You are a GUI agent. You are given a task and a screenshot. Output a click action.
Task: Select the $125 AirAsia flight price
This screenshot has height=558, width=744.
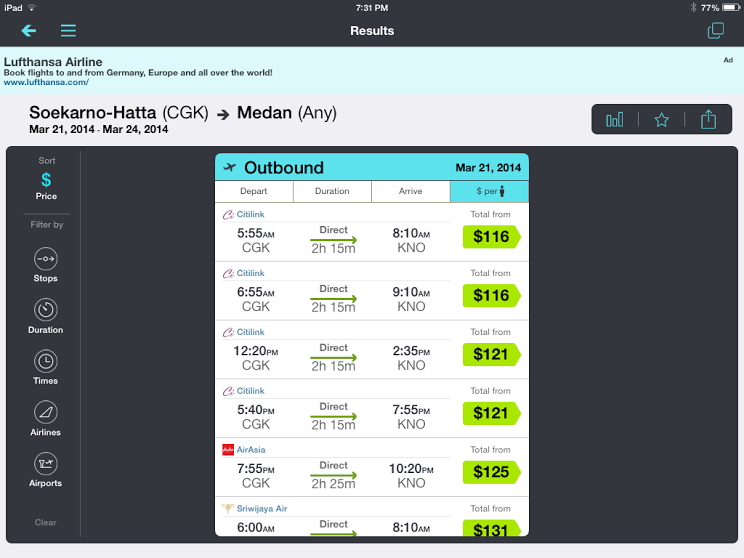pyautogui.click(x=491, y=472)
